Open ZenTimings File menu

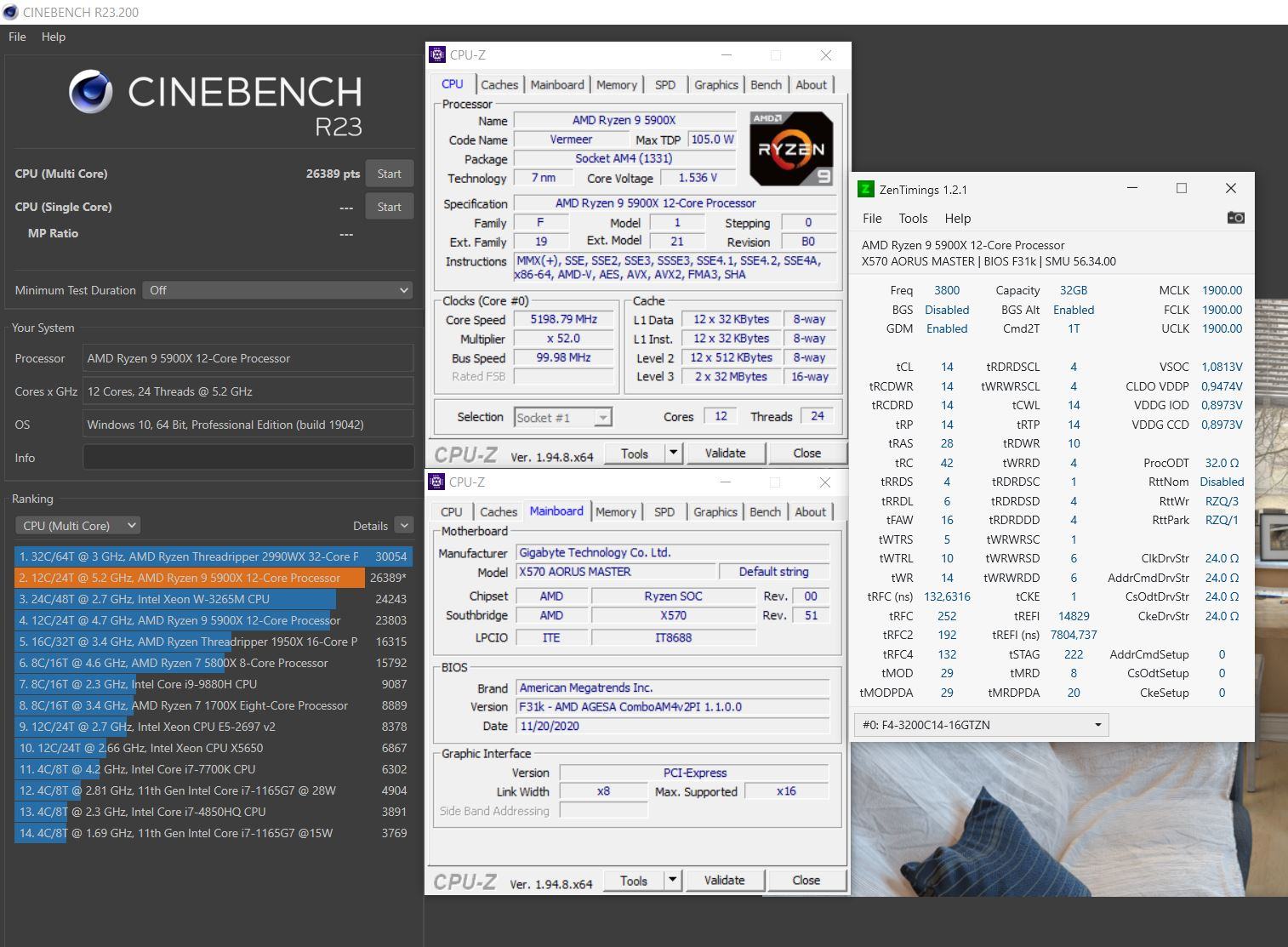pos(872,218)
